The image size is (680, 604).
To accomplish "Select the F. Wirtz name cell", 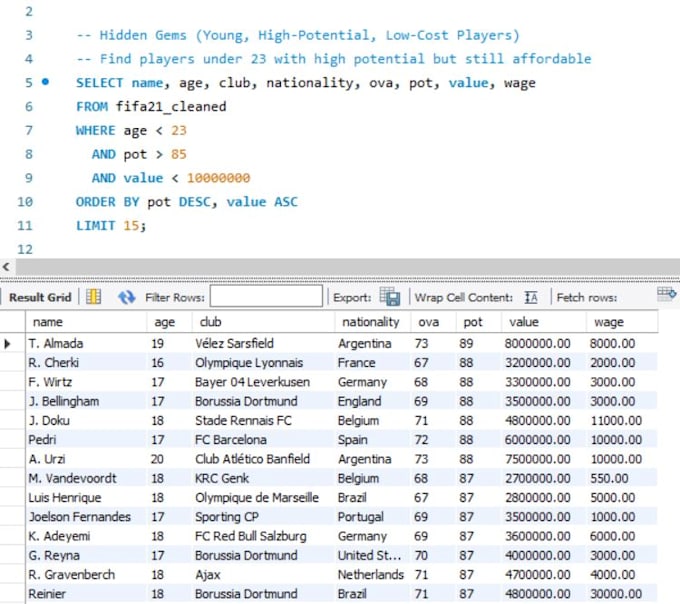I will coord(86,382).
